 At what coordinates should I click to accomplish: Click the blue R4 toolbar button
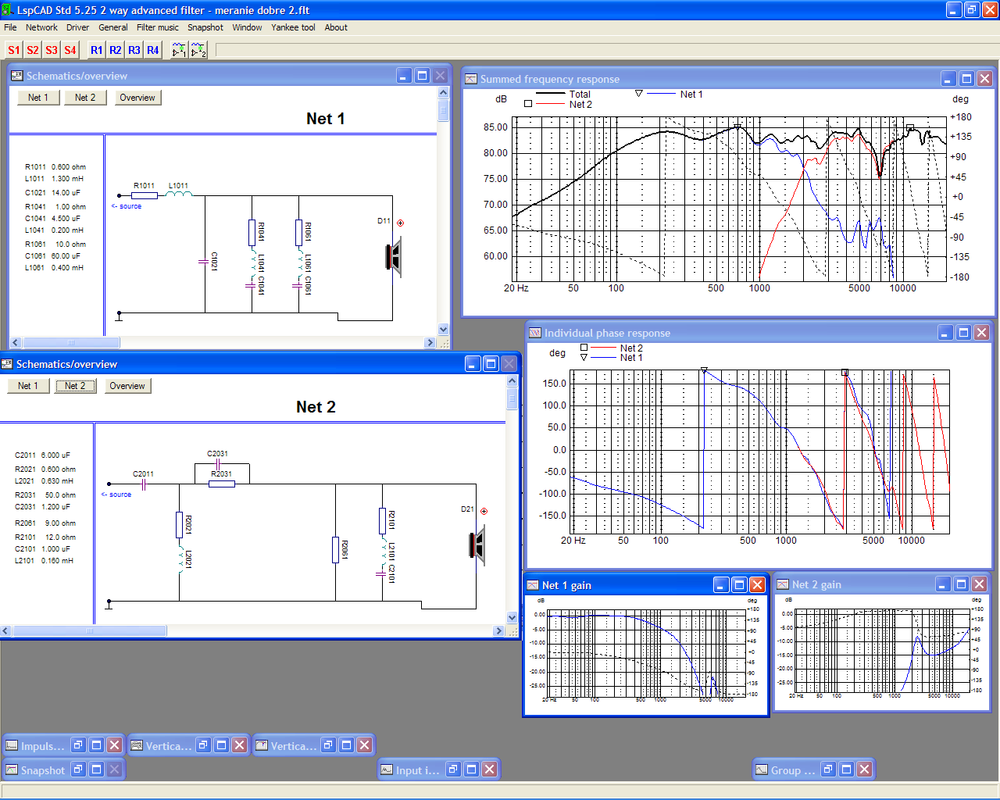coord(153,50)
